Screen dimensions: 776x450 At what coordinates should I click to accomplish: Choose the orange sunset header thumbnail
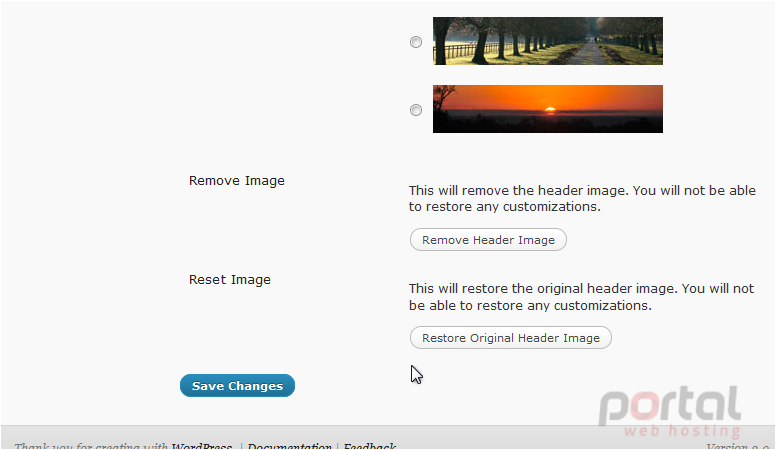tap(547, 109)
